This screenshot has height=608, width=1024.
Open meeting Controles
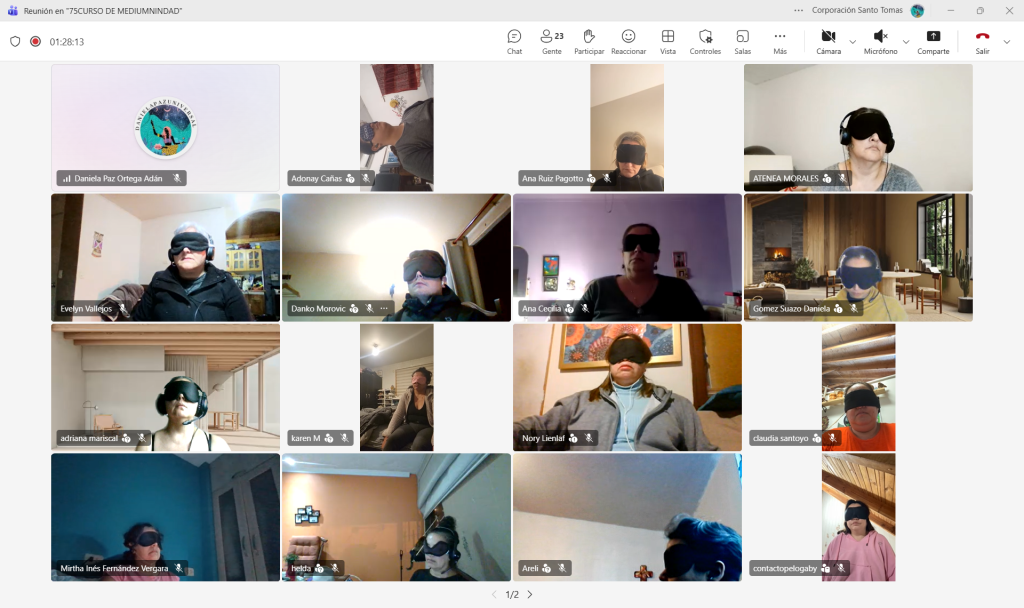coord(705,42)
